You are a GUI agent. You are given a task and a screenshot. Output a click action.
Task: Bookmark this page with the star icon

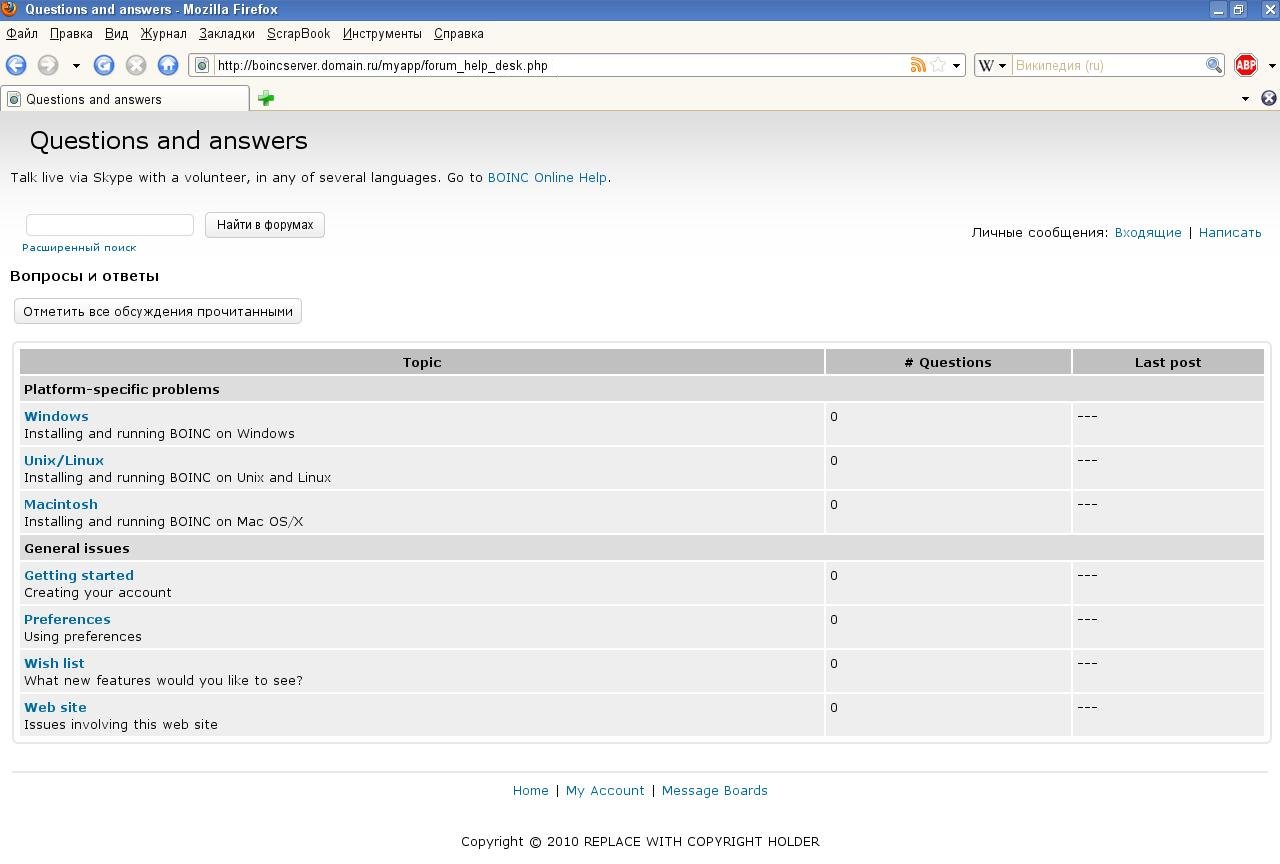pos(938,65)
